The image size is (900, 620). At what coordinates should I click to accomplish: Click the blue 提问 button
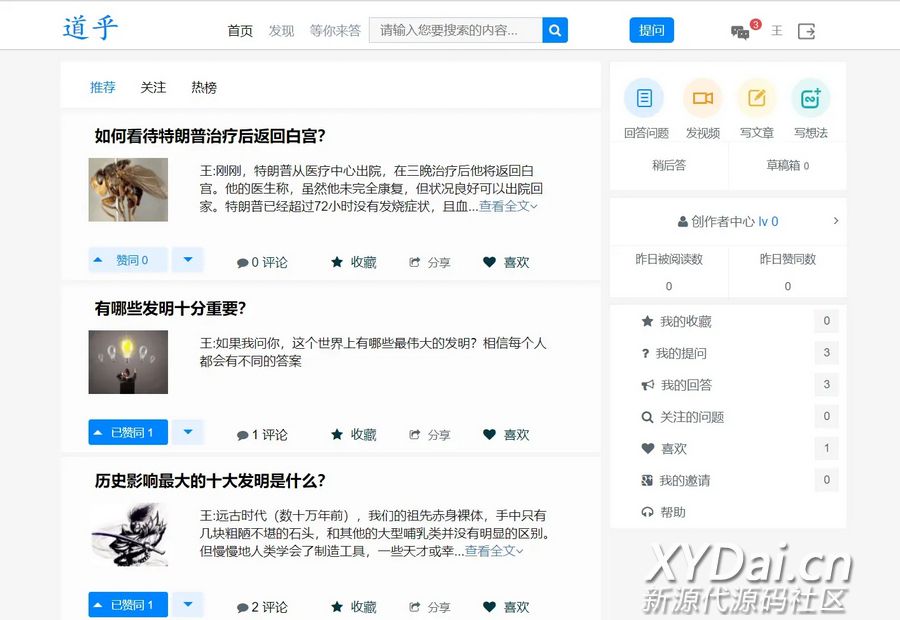click(651, 31)
